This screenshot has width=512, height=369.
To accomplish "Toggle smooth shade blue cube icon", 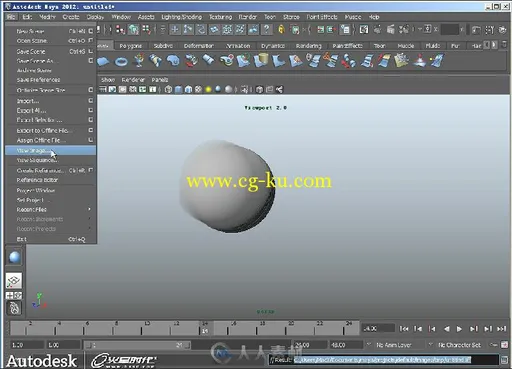I will [x=179, y=89].
